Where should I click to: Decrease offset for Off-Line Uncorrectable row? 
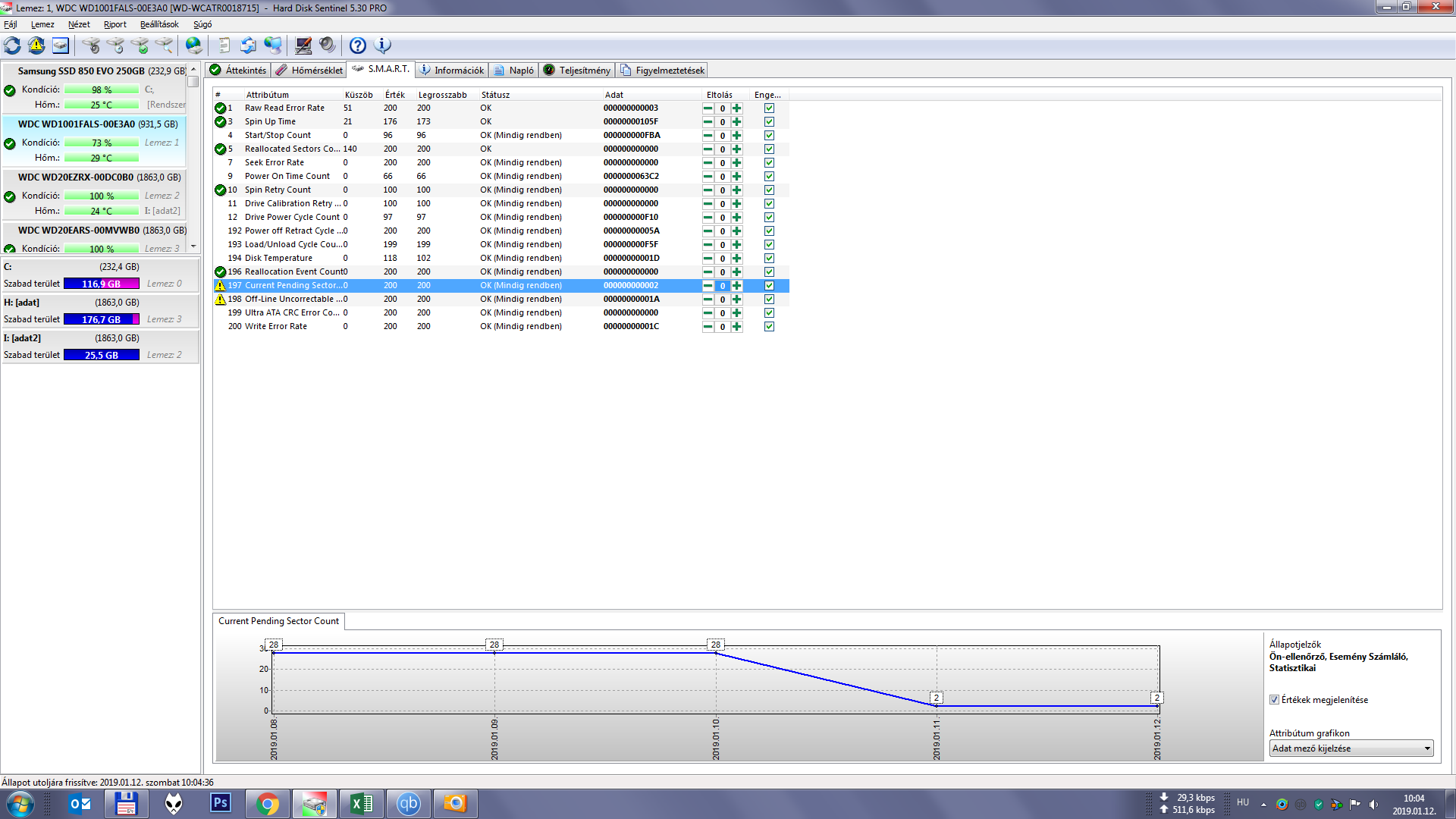(708, 299)
